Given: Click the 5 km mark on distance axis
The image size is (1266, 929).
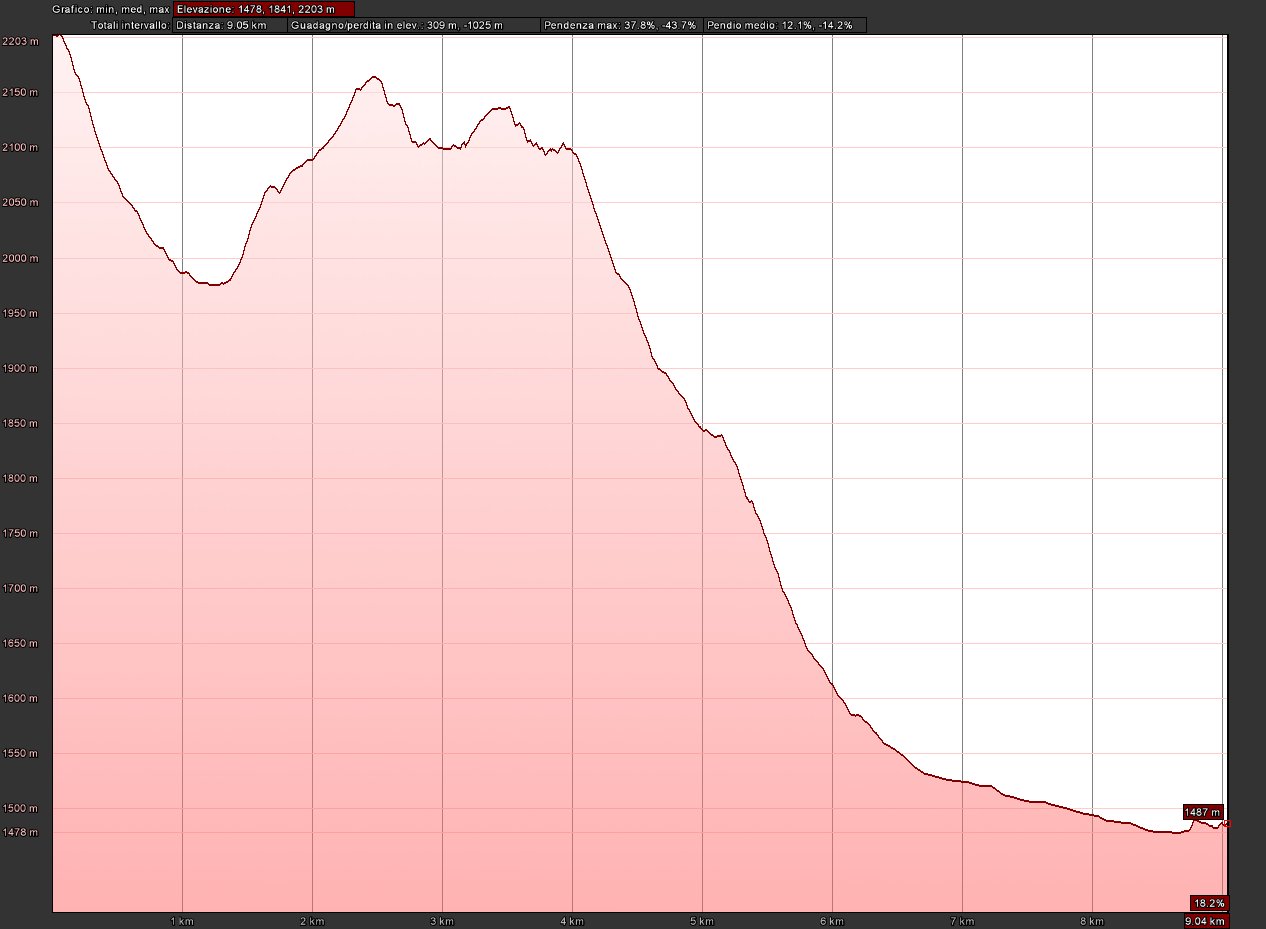Looking at the screenshot, I should 701,920.
